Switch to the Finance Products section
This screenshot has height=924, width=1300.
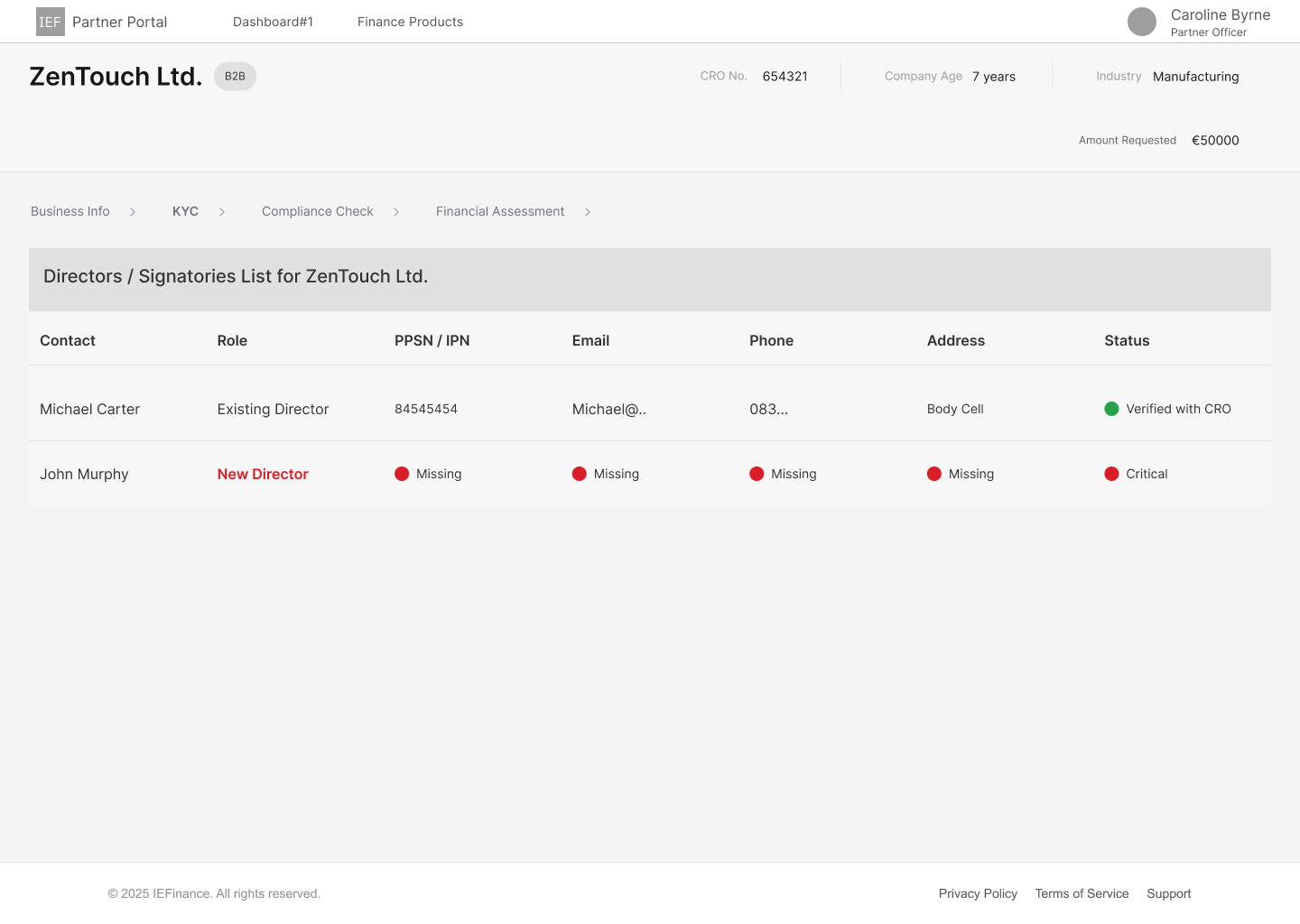click(x=410, y=22)
